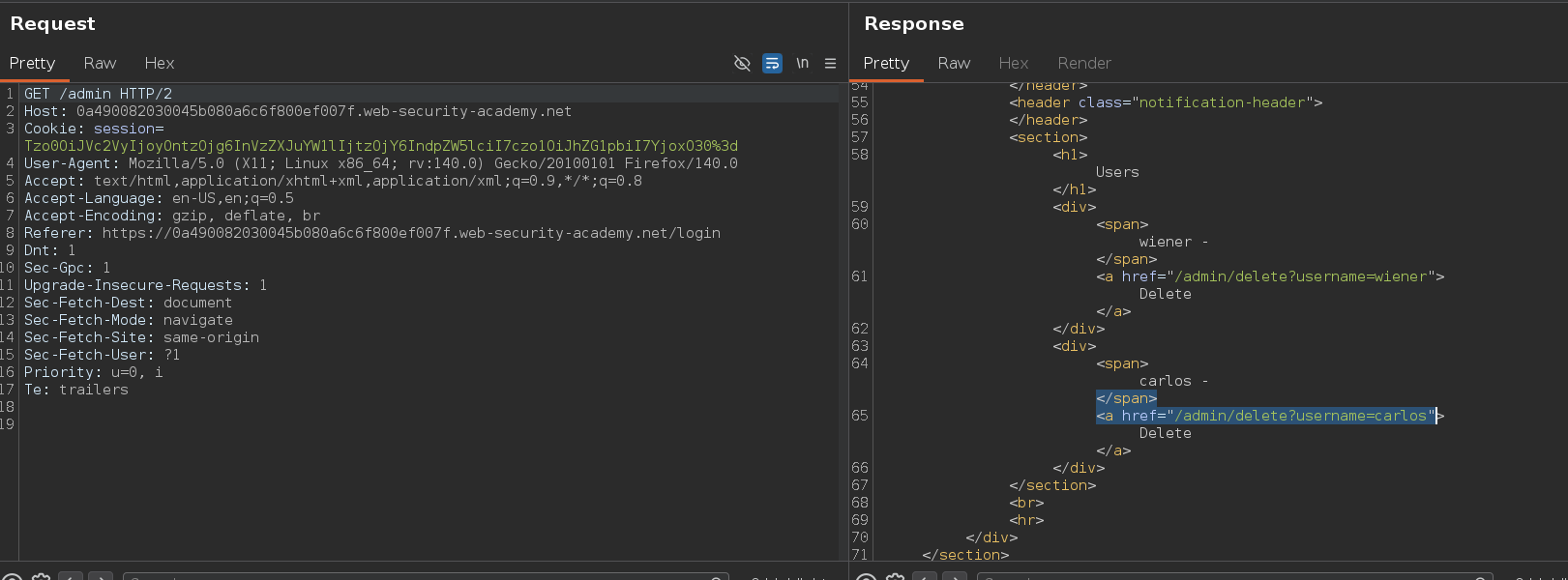Click the Host header line in request

pyautogui.click(x=298, y=111)
